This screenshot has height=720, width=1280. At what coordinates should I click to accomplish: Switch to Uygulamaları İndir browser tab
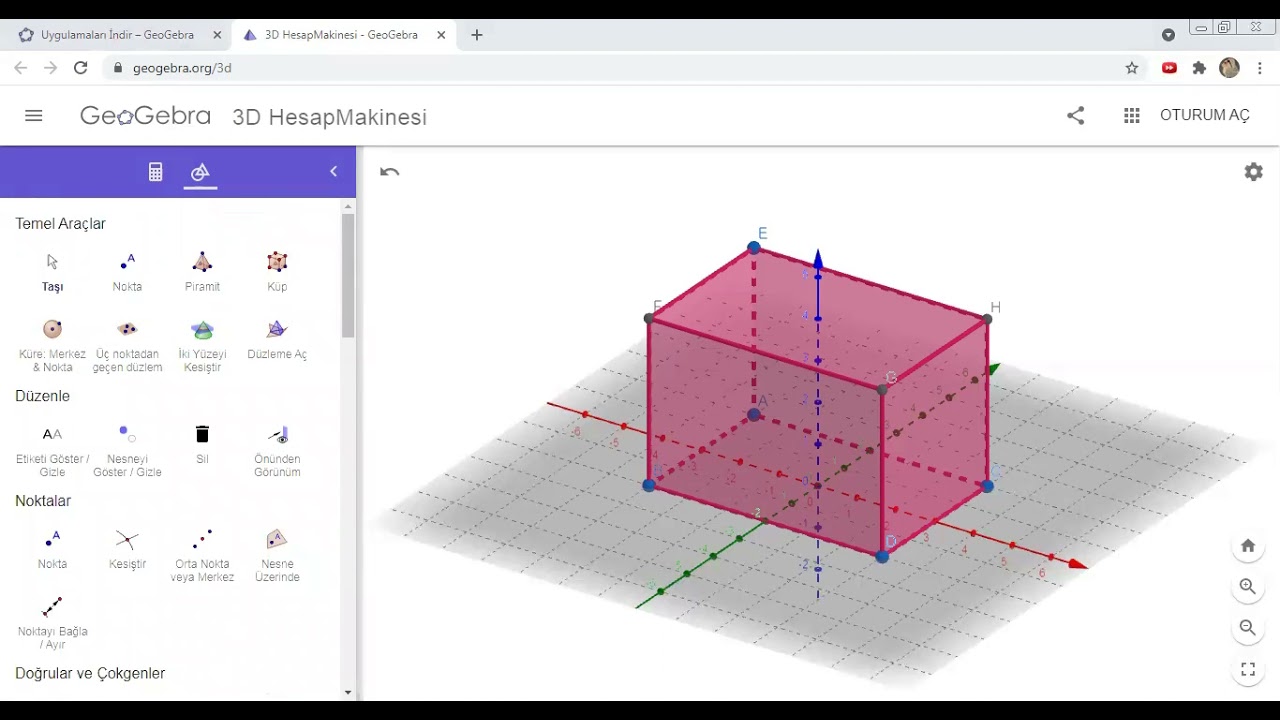pos(118,35)
